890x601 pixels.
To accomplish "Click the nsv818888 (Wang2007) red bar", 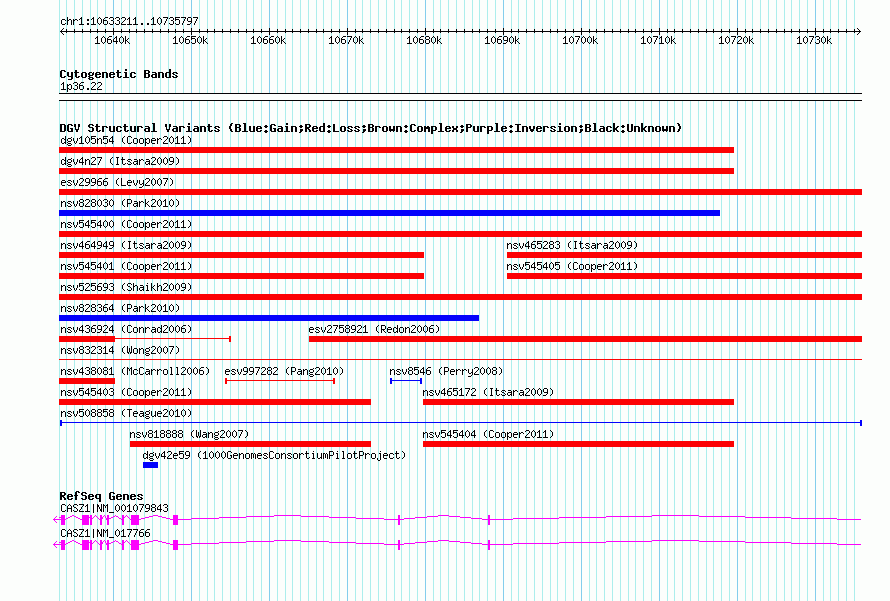I will 250,444.
